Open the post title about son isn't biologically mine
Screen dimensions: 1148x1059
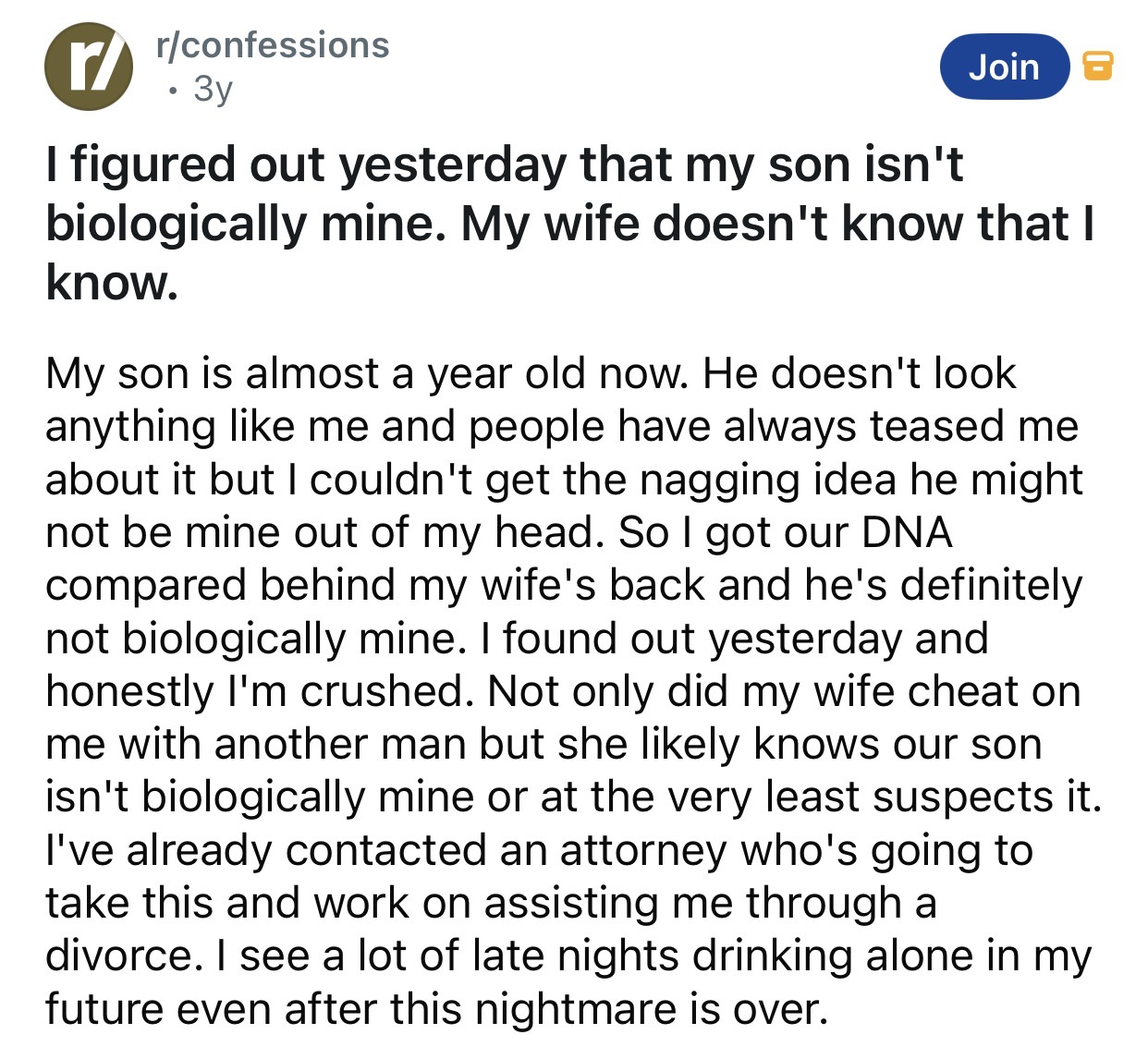click(569, 223)
